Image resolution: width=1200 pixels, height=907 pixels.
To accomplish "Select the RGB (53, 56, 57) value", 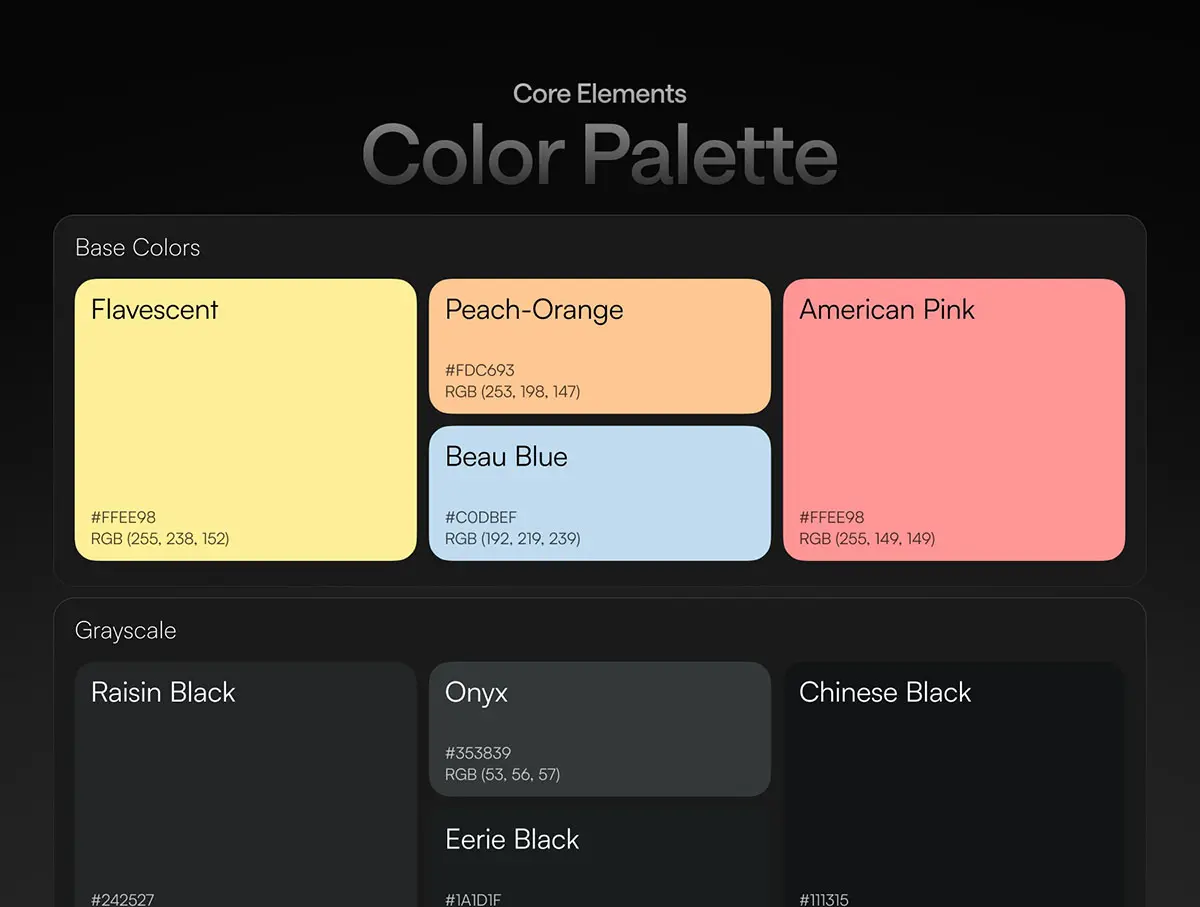I will click(502, 775).
